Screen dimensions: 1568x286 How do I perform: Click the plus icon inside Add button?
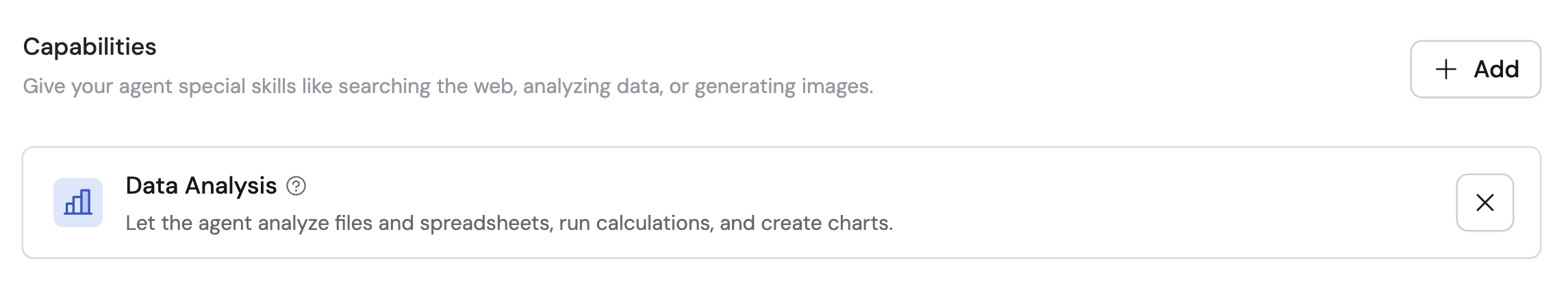tap(1445, 69)
